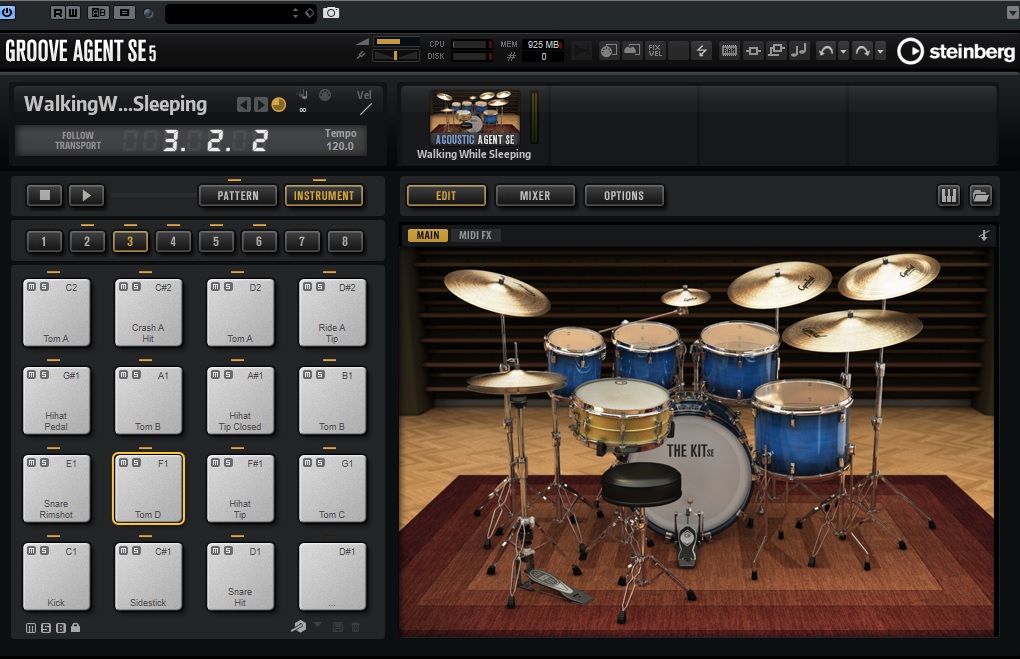This screenshot has width=1020, height=659.
Task: Enable Write automation (W) button
Action: [x=72, y=12]
